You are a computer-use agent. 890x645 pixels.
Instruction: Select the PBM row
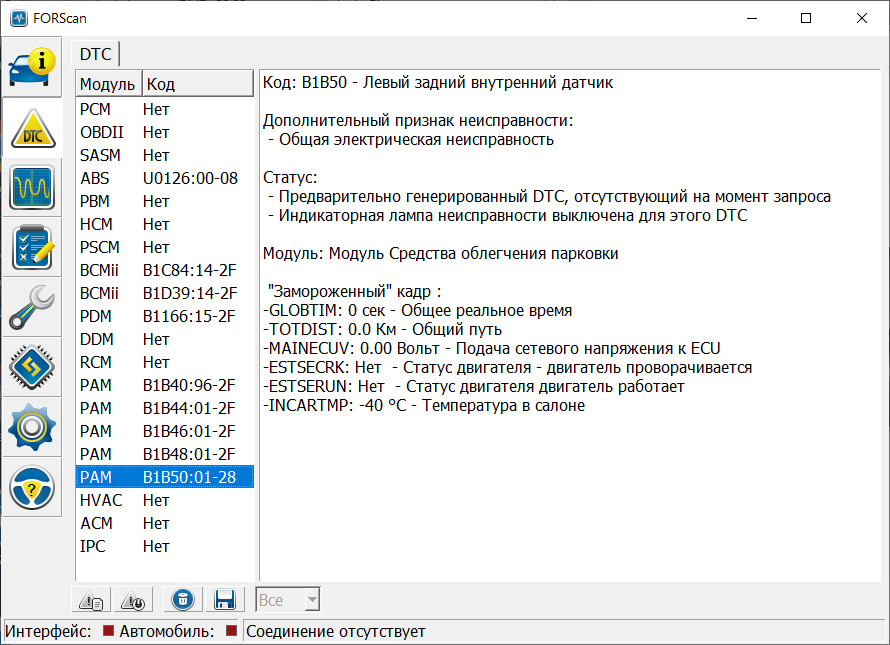[x=165, y=201]
